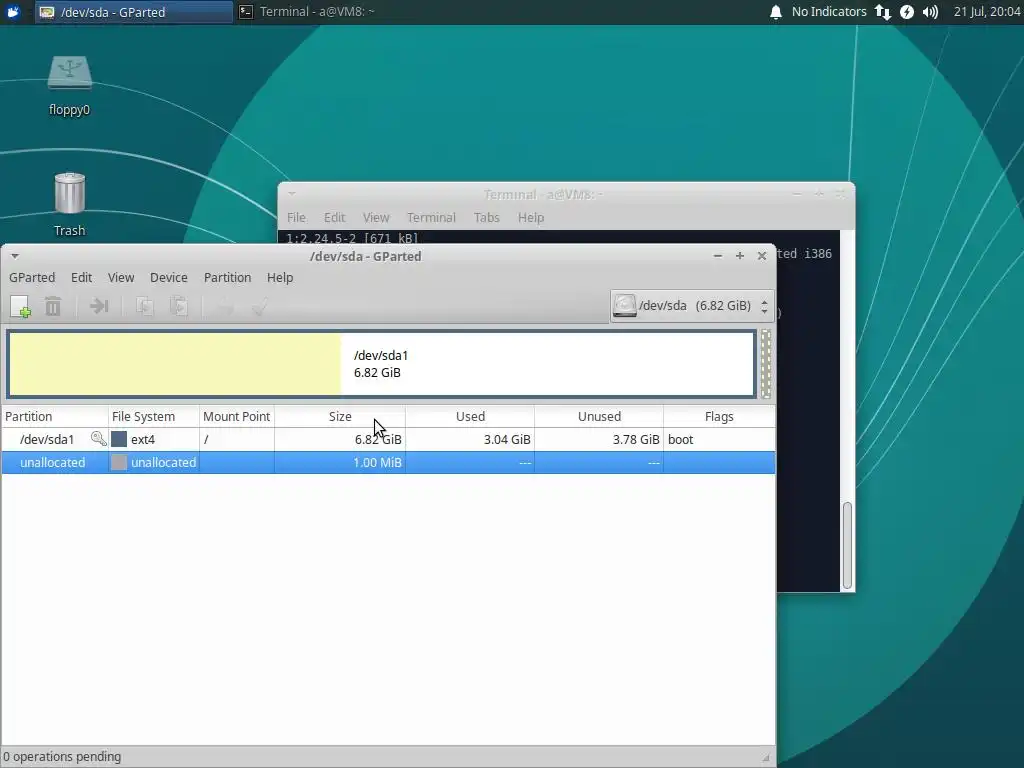The image size is (1024, 768).
Task: Click the ext4 color swatch
Action: point(118,439)
